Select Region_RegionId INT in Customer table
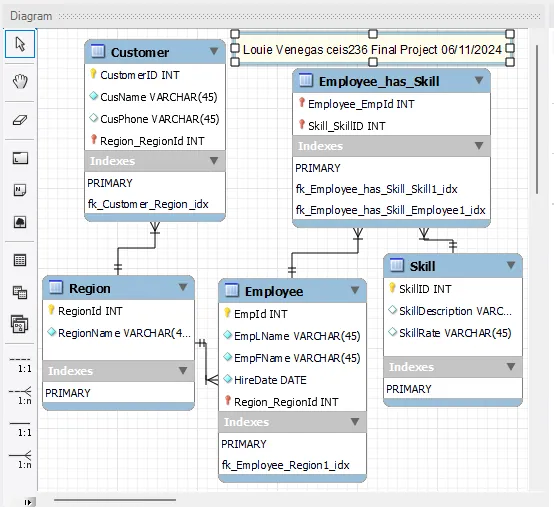Screen dimensions: 554x507 click(x=155, y=141)
